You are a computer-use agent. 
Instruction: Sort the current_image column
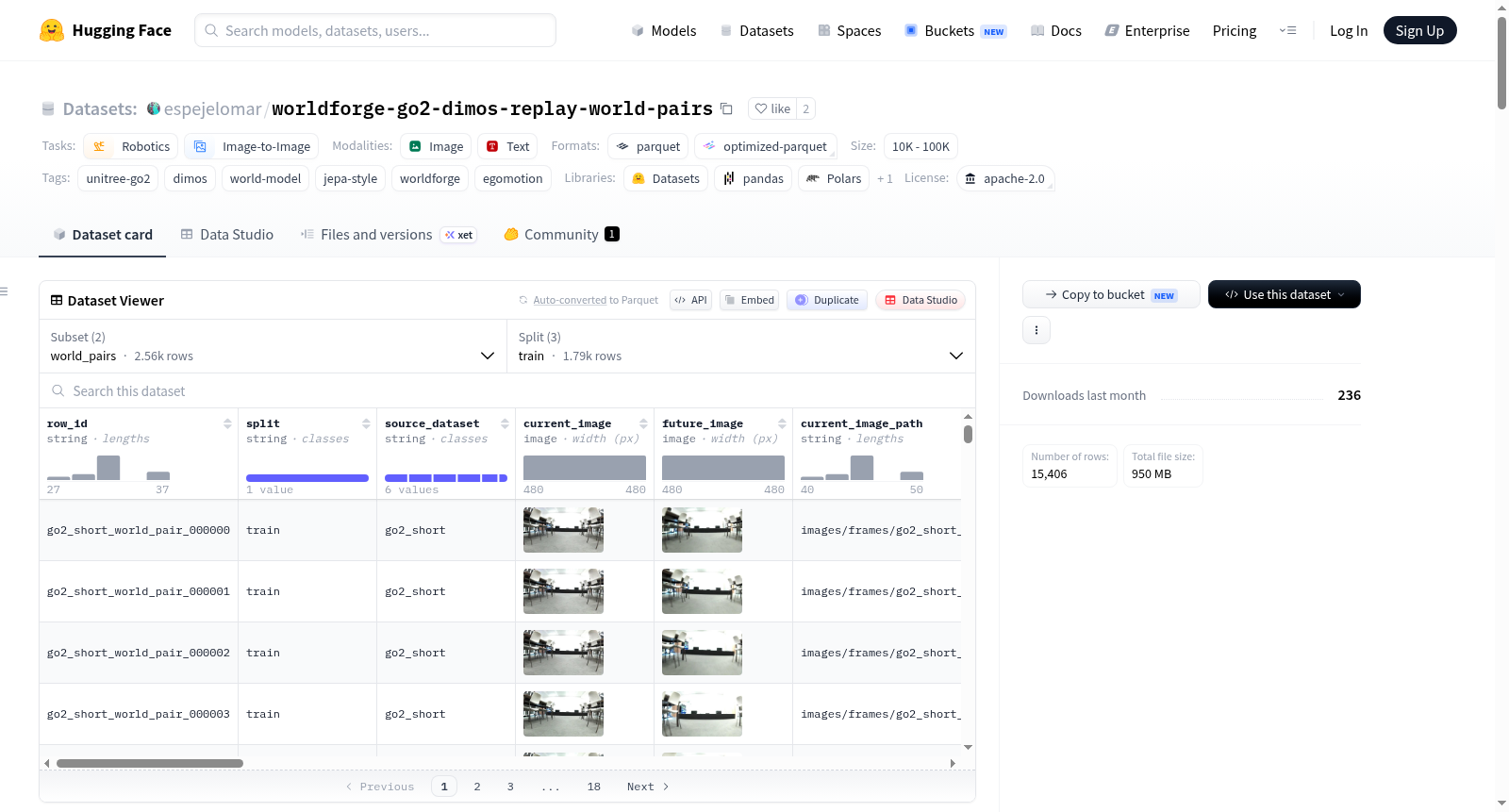(x=643, y=423)
